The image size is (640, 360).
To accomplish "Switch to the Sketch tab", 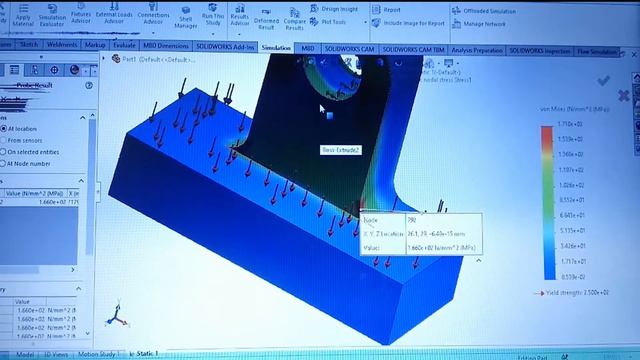I will coord(29,44).
